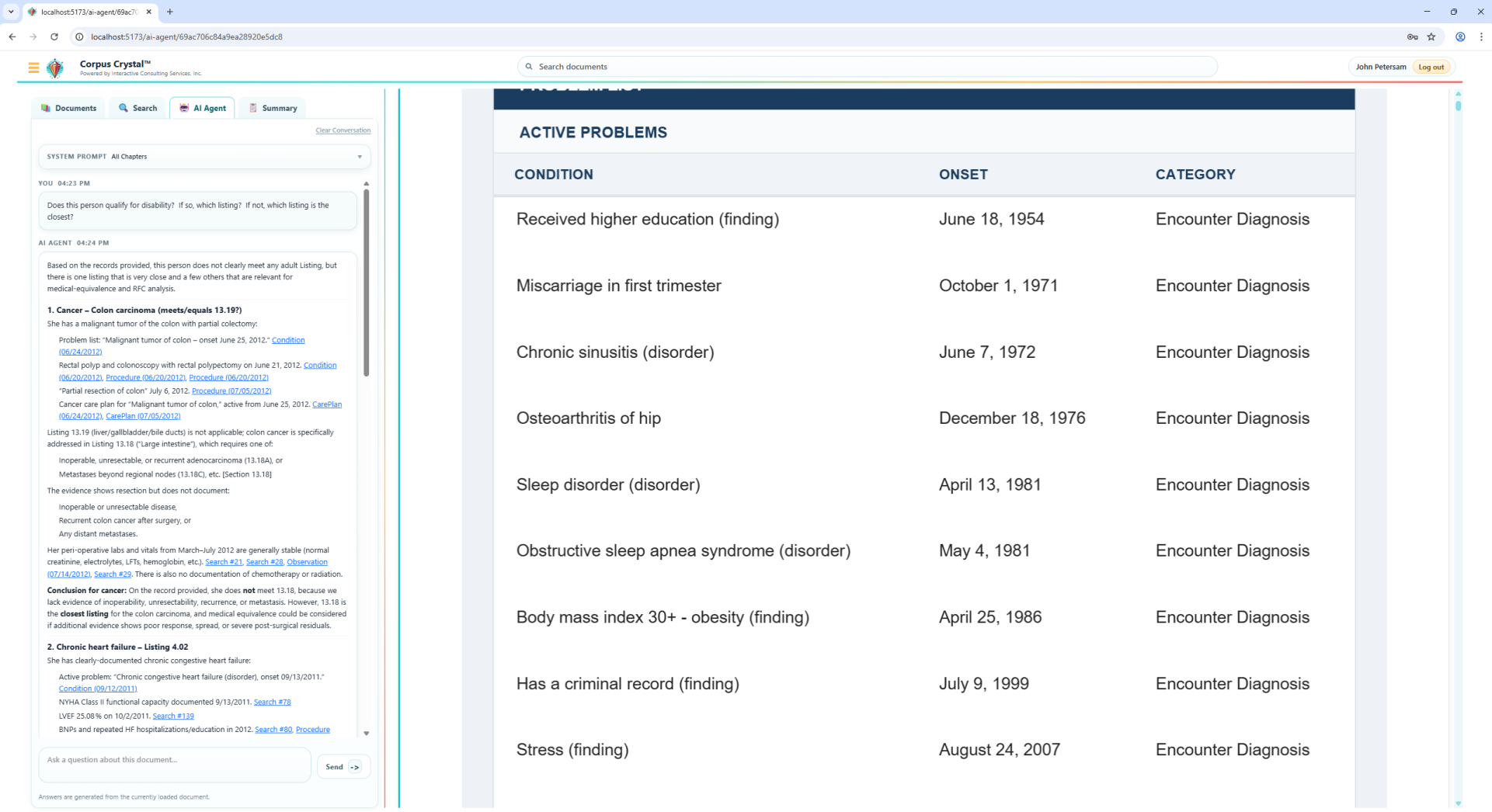Switch to the Documents tab
The height and width of the screenshot is (812, 1492).
tap(69, 108)
